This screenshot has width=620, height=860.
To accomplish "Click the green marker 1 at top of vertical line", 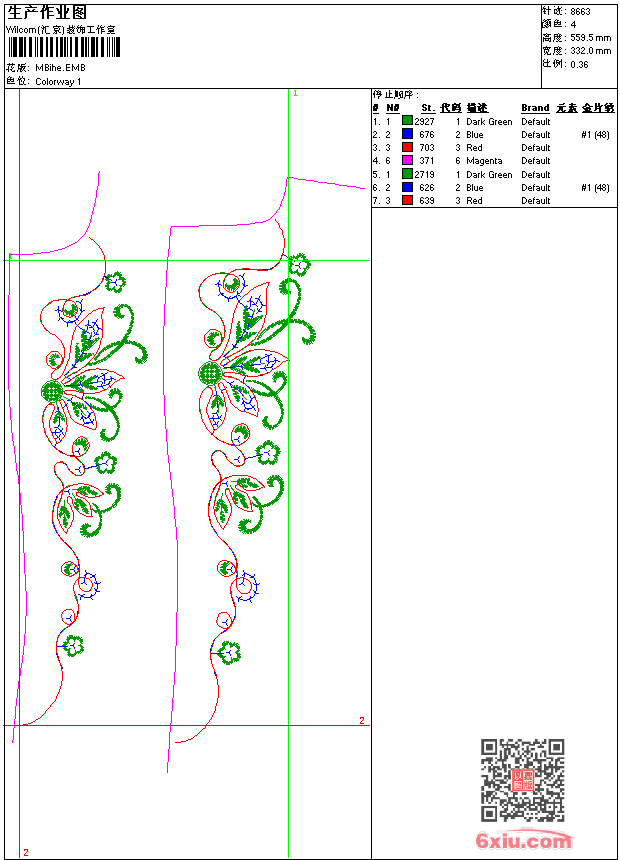I will pyautogui.click(x=295, y=93).
